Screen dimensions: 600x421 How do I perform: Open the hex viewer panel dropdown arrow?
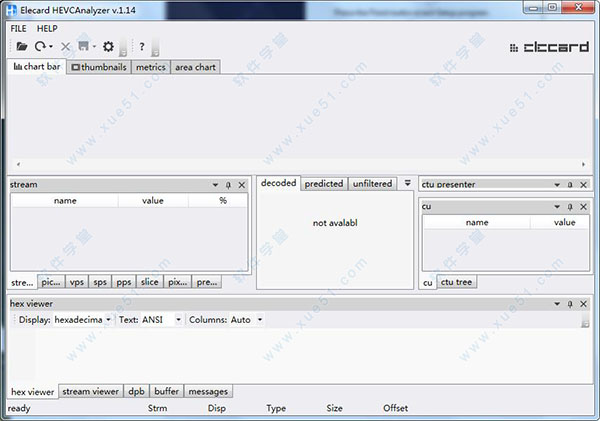pyautogui.click(x=557, y=304)
